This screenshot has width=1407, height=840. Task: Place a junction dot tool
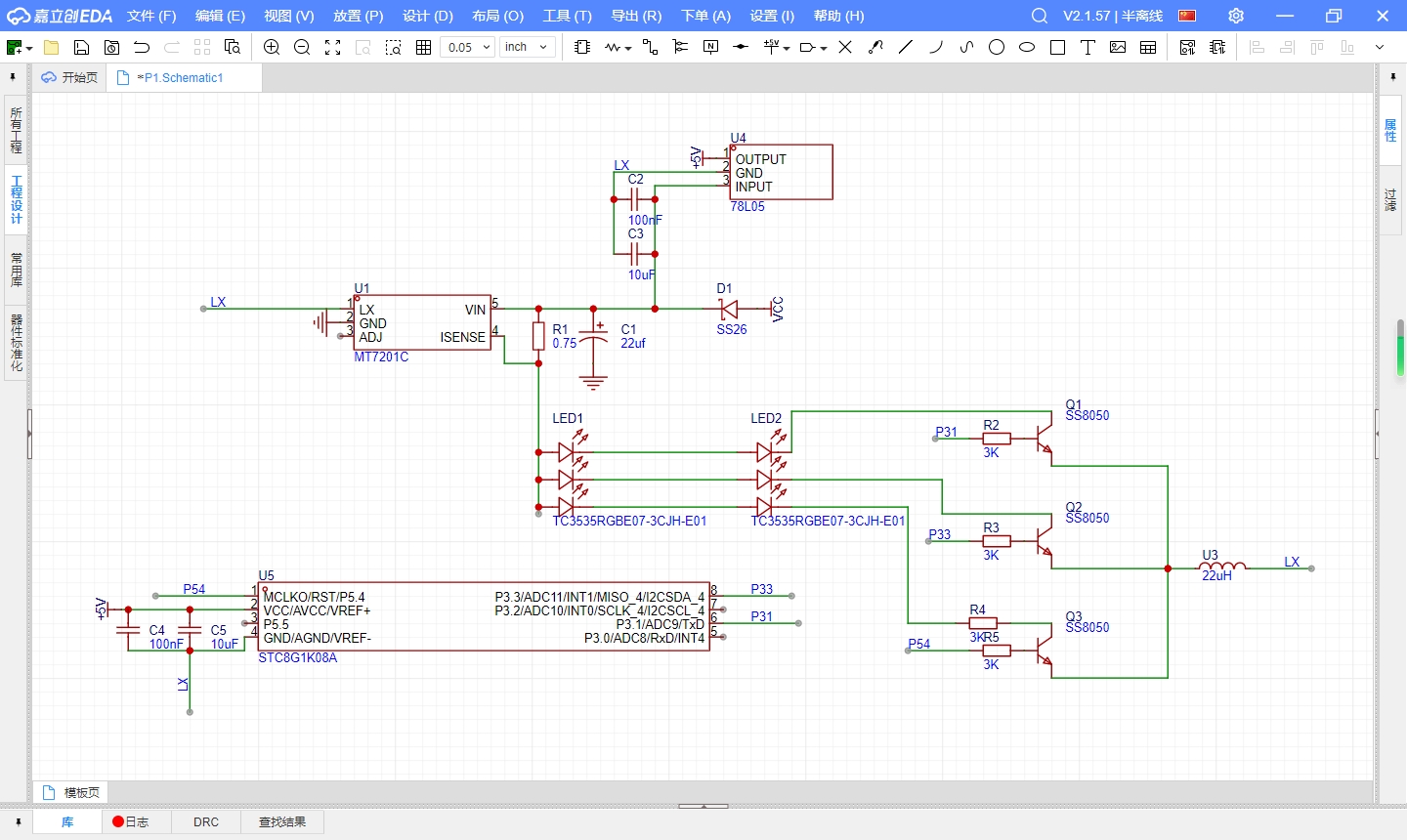(x=742, y=47)
